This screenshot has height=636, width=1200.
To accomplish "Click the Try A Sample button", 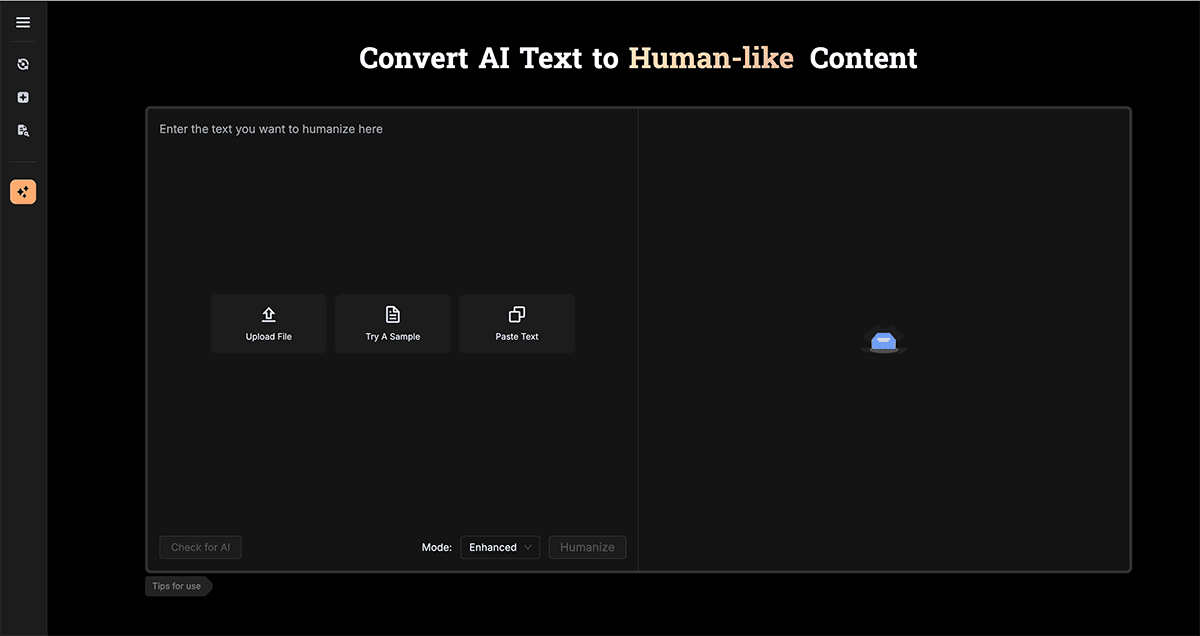I will [393, 323].
